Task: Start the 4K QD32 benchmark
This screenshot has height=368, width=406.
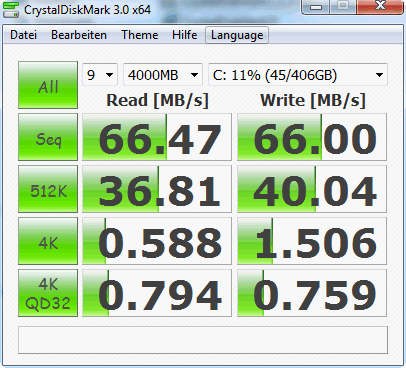Action: pyautogui.click(x=48, y=293)
